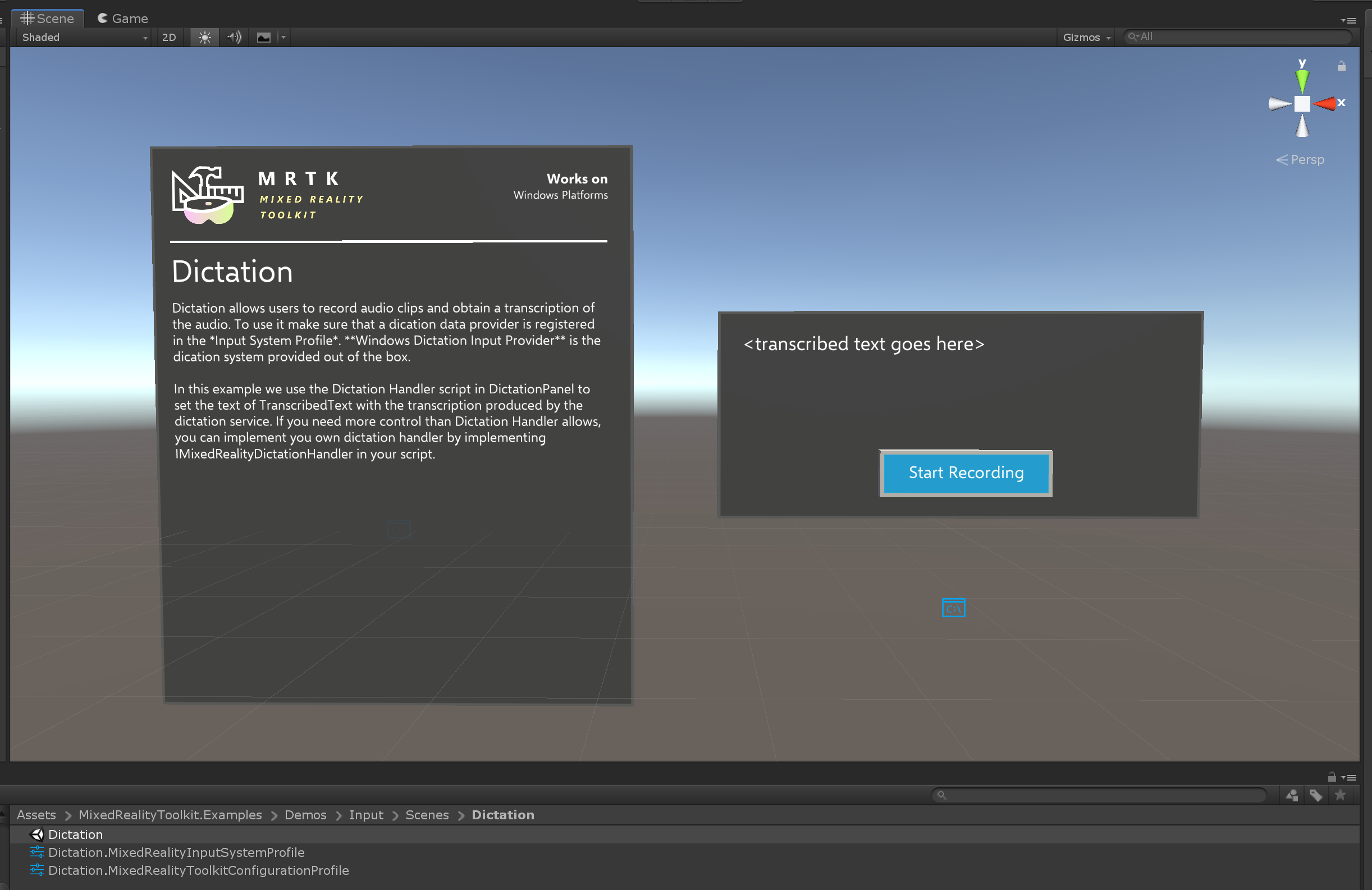Click the Start Recording button
Viewport: 1372px width, 890px height.
965,473
